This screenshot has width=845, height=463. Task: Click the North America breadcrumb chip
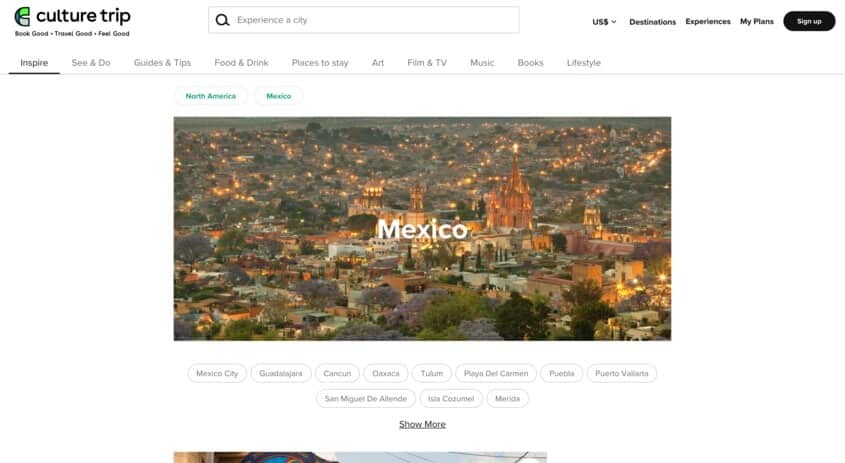click(x=211, y=96)
